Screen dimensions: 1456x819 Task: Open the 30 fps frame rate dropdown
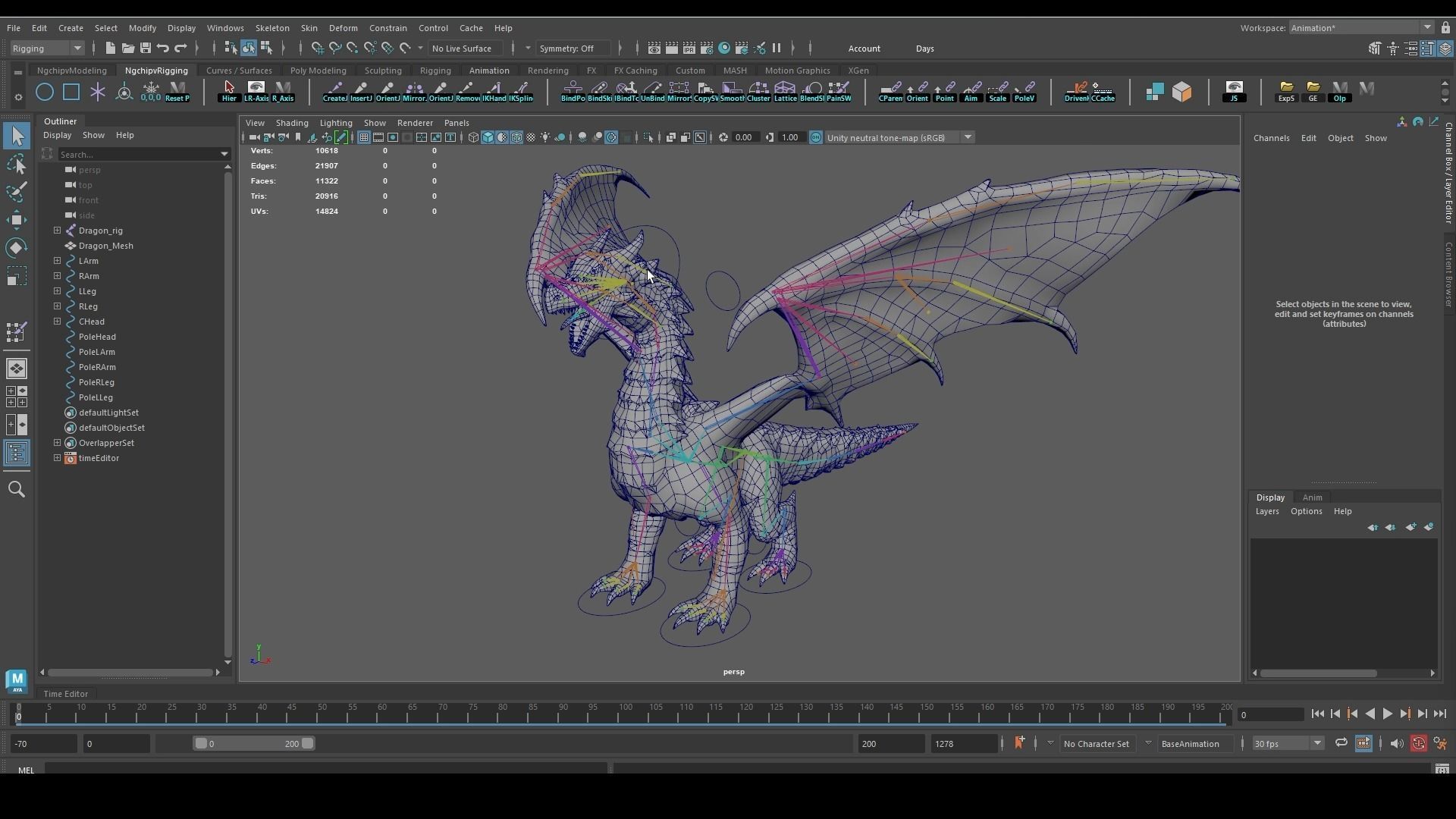(1287, 743)
